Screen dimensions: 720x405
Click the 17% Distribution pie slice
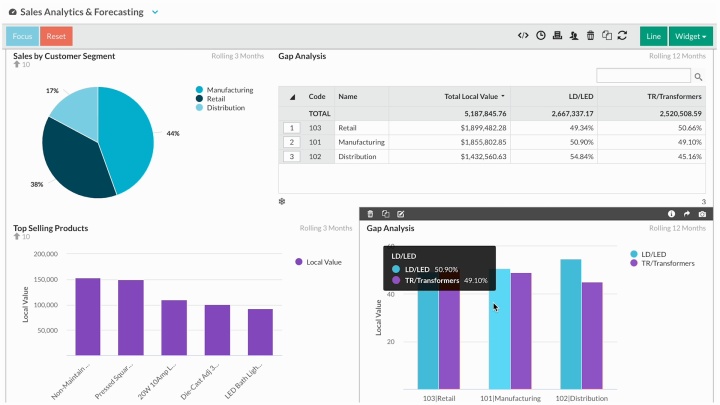[78, 110]
